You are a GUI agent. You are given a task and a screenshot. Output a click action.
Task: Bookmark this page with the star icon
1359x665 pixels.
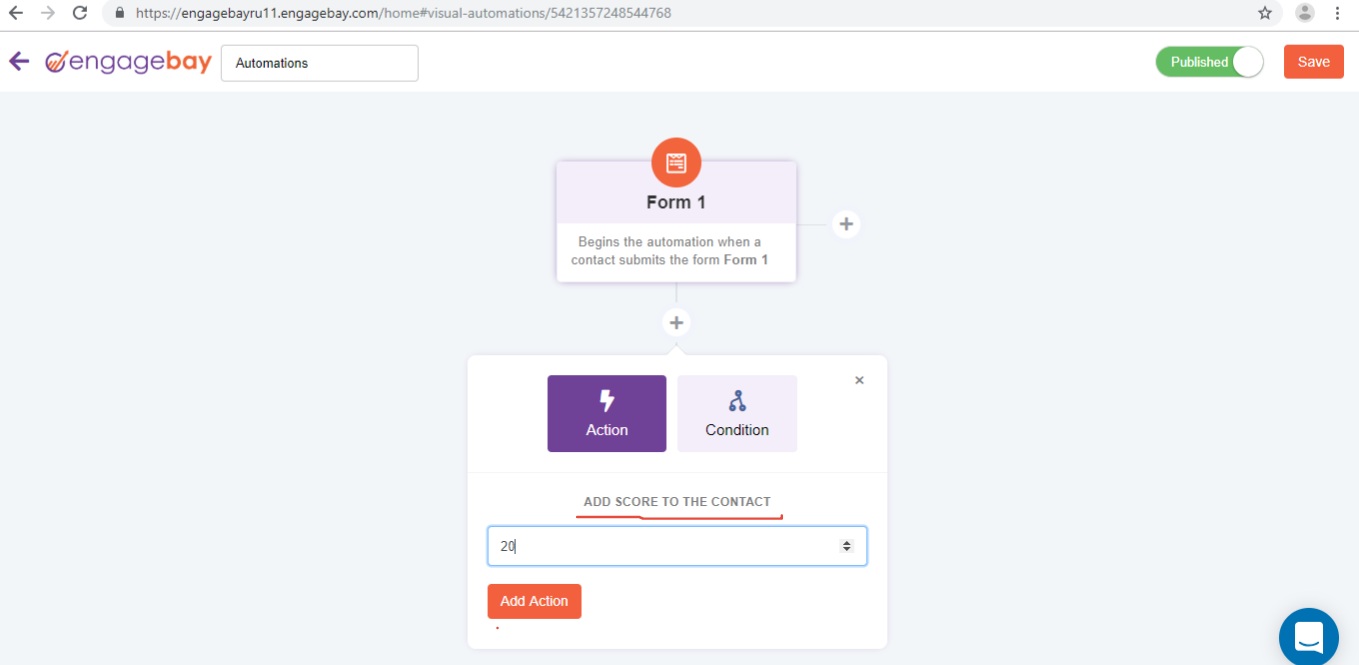pyautogui.click(x=1265, y=13)
